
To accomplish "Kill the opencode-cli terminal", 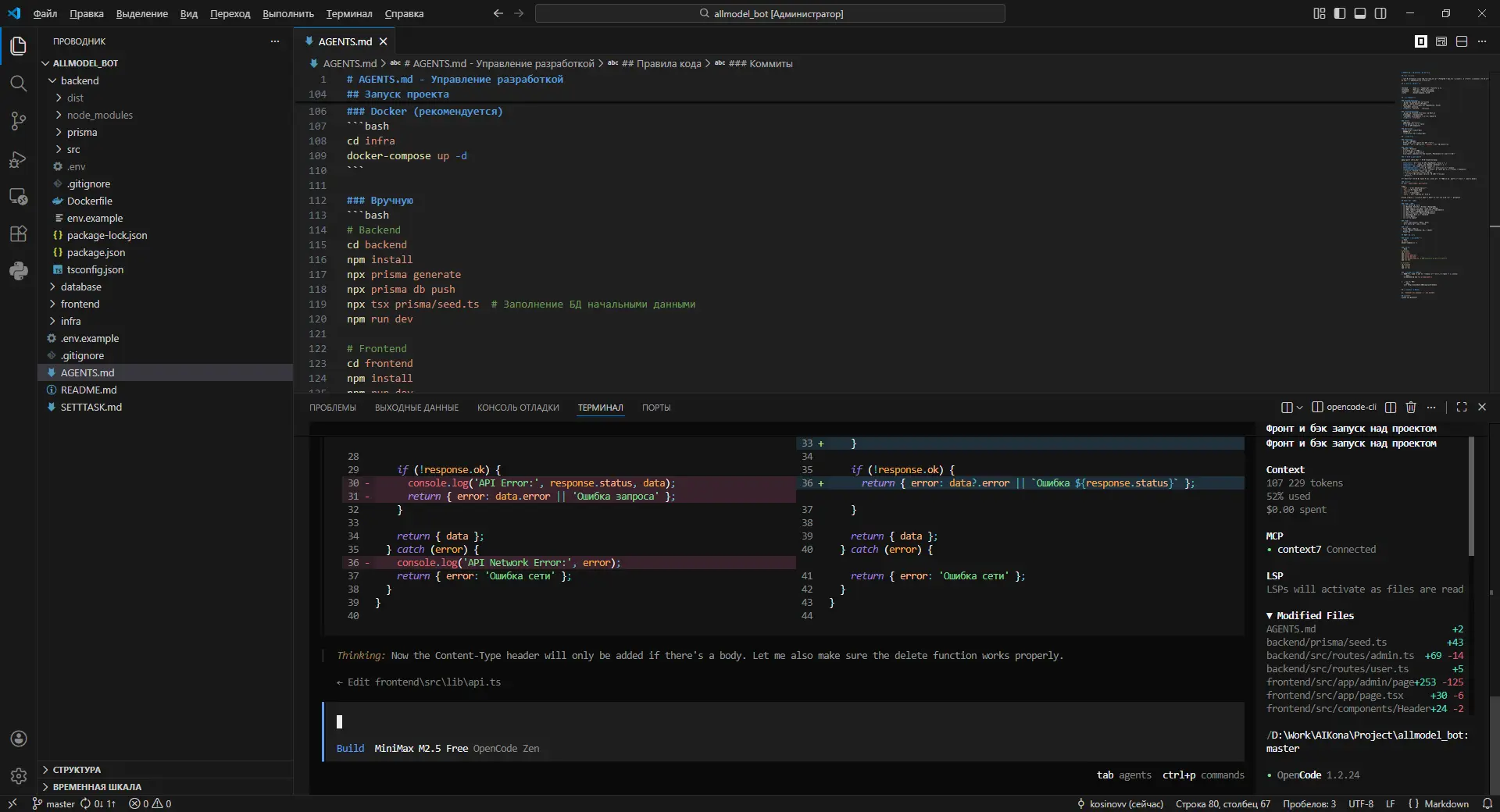I will (x=1411, y=407).
